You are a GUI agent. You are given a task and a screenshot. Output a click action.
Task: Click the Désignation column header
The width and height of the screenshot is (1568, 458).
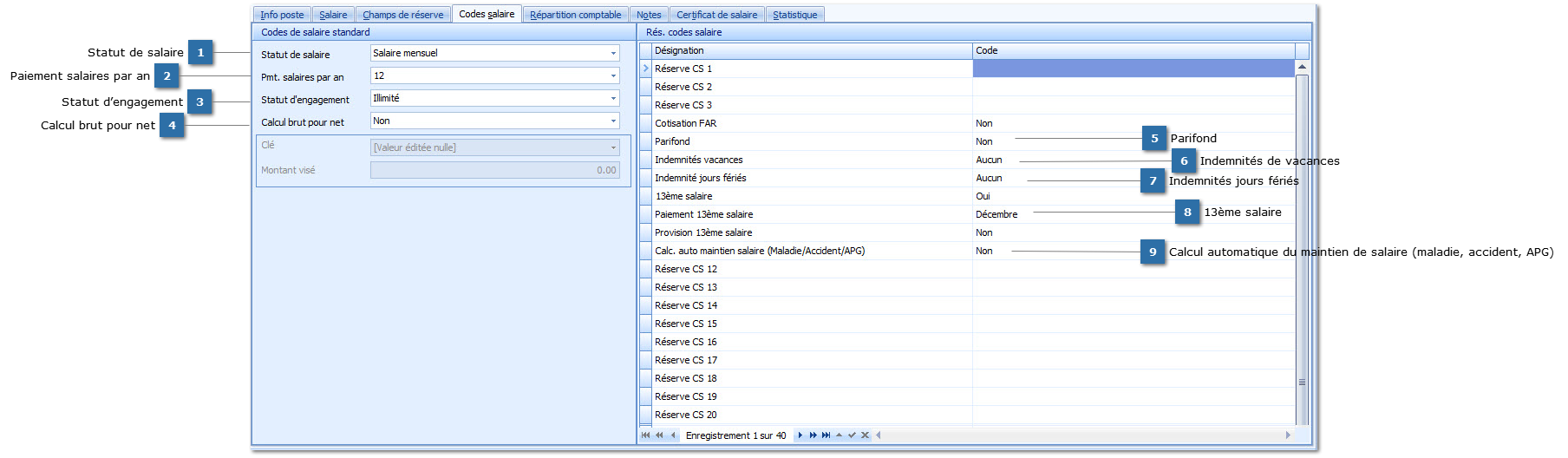point(811,50)
